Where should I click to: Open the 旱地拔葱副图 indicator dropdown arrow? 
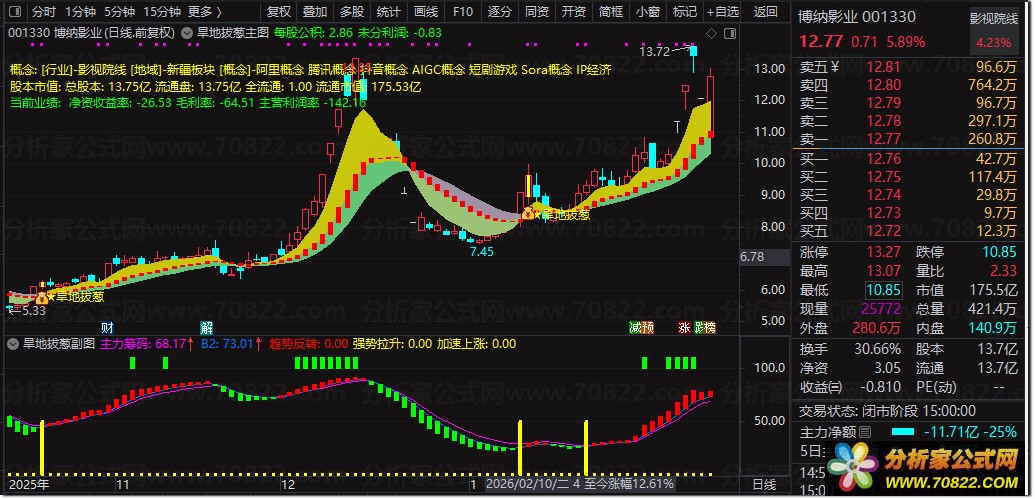coord(13,343)
